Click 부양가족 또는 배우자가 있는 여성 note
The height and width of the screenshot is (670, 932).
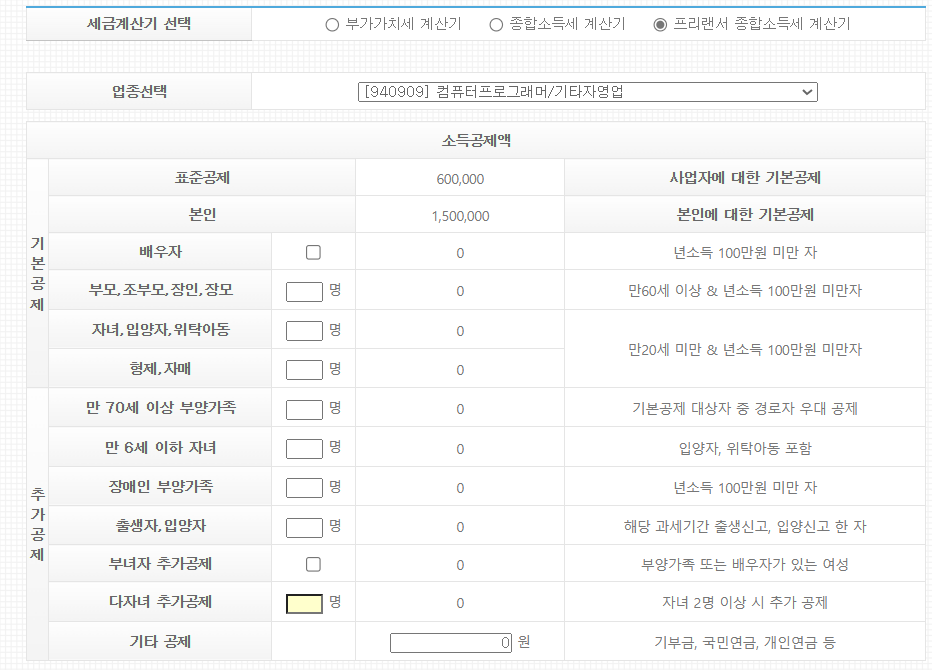pos(745,564)
